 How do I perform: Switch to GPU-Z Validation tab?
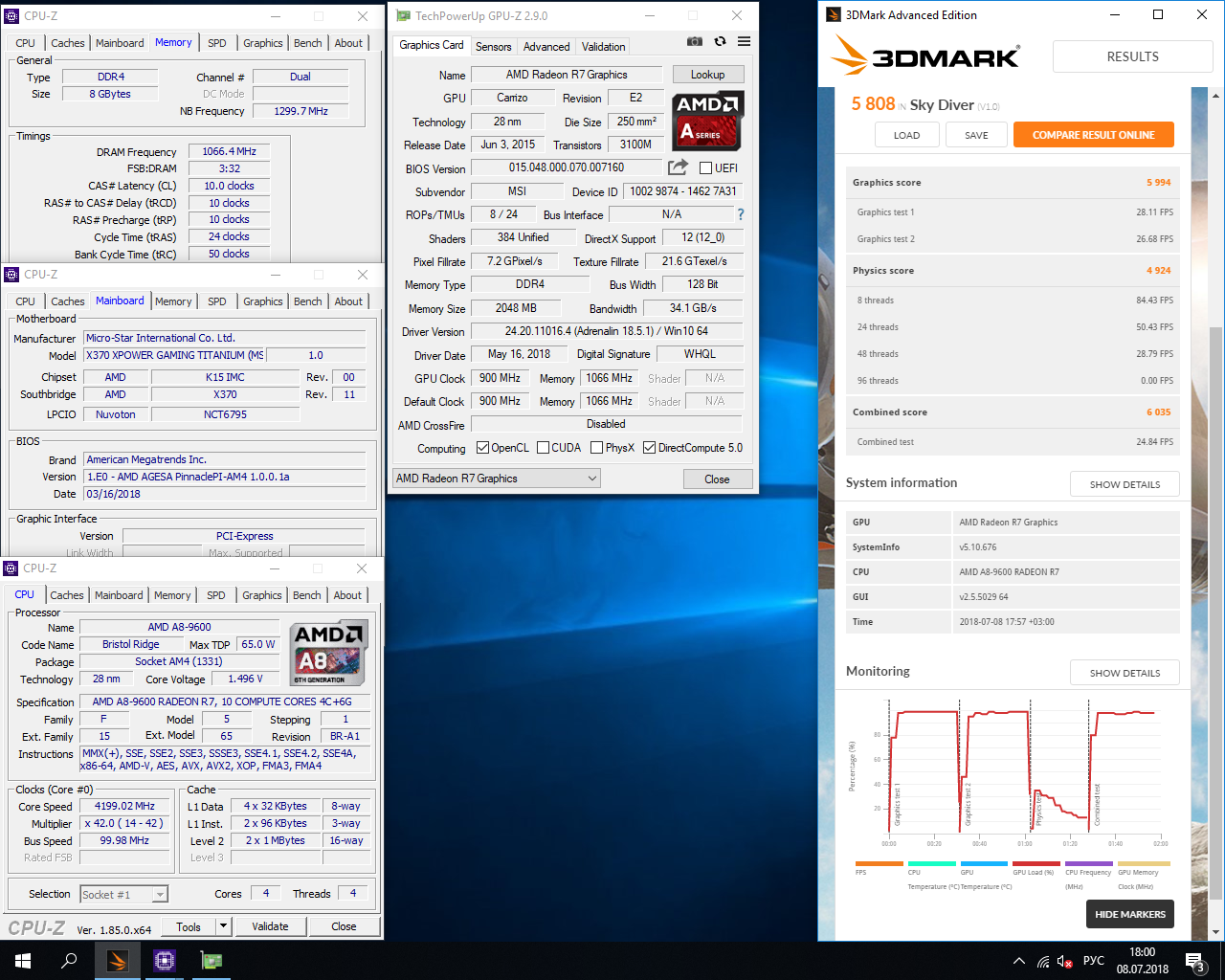pos(603,46)
